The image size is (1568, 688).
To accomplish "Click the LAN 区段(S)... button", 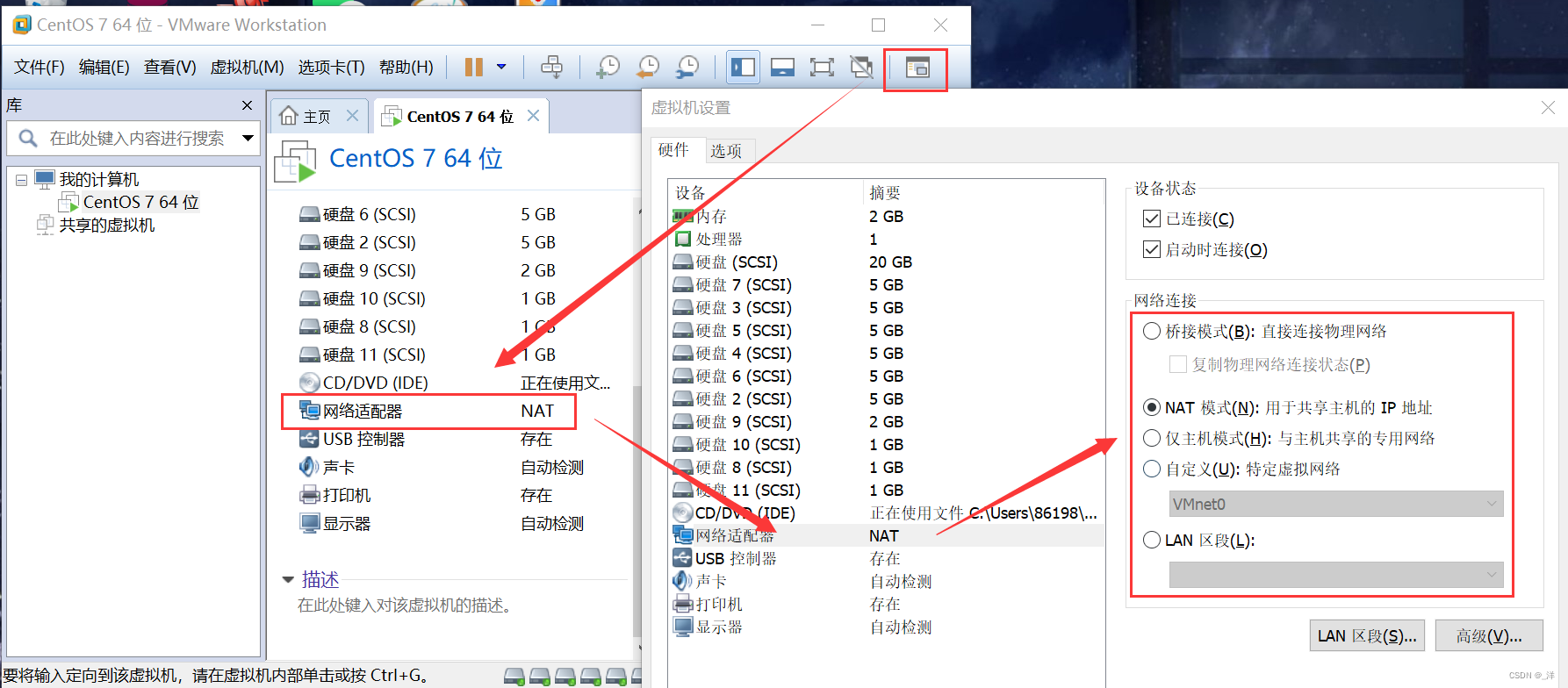I will (1367, 636).
